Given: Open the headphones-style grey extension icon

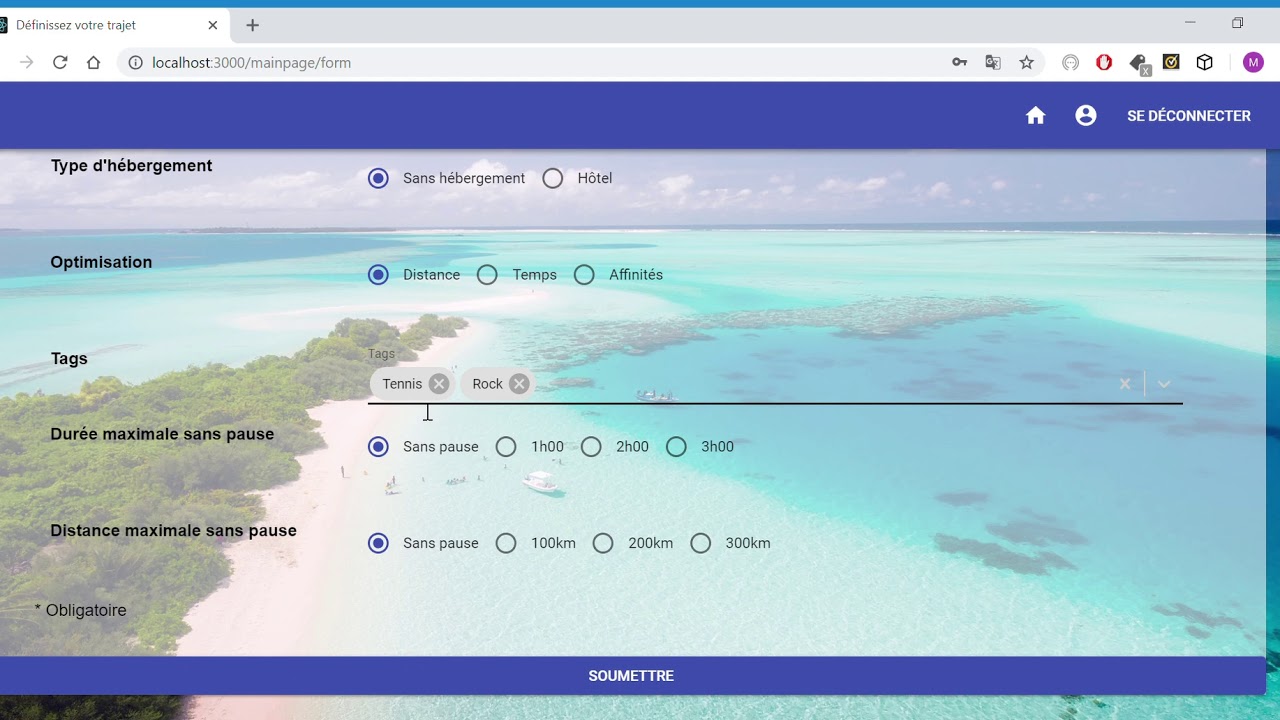Looking at the screenshot, I should coord(1070,62).
